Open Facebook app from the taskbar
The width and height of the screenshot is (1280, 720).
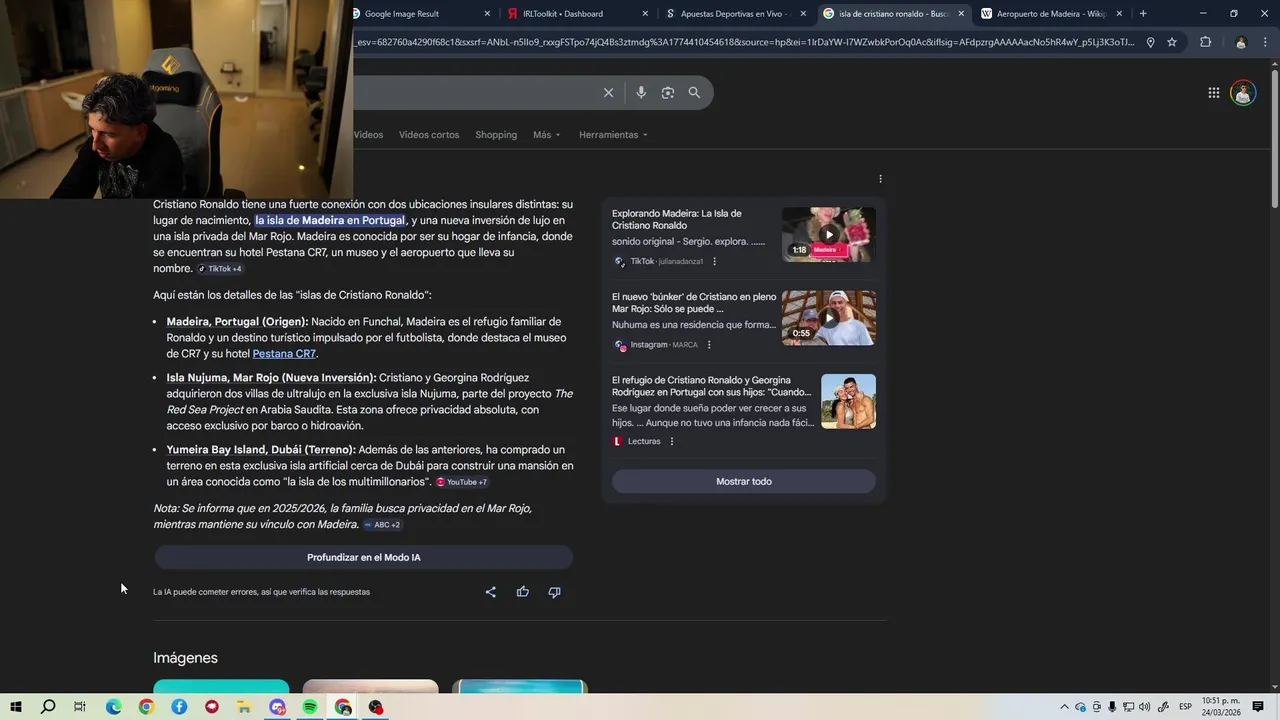click(179, 707)
